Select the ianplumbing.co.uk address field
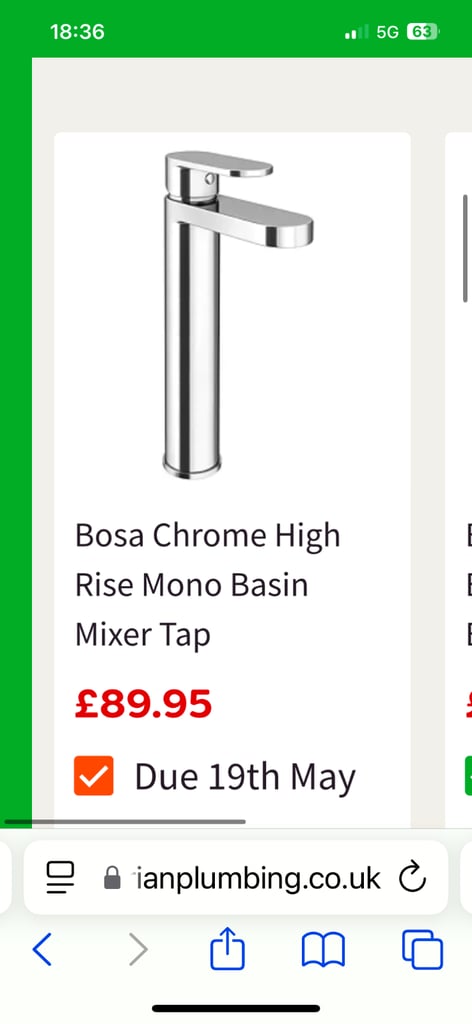Image resolution: width=472 pixels, height=1024 pixels. [236, 877]
